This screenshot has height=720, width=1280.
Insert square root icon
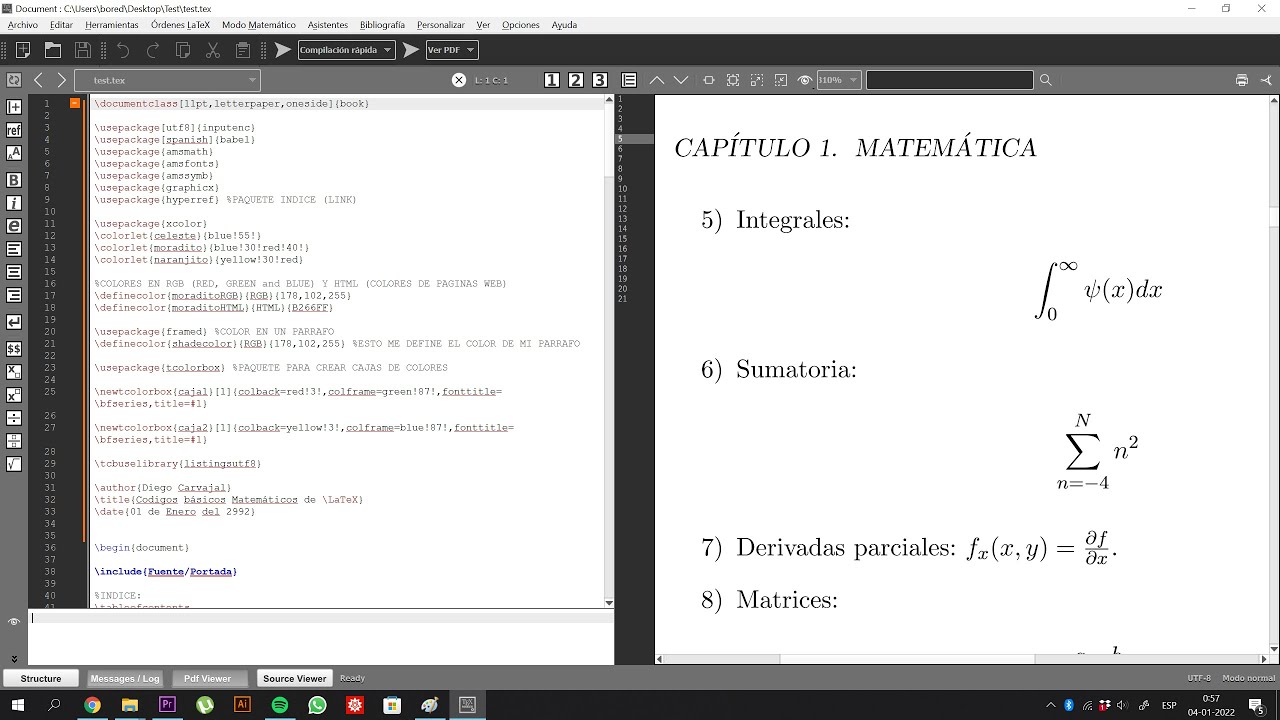click(14, 464)
